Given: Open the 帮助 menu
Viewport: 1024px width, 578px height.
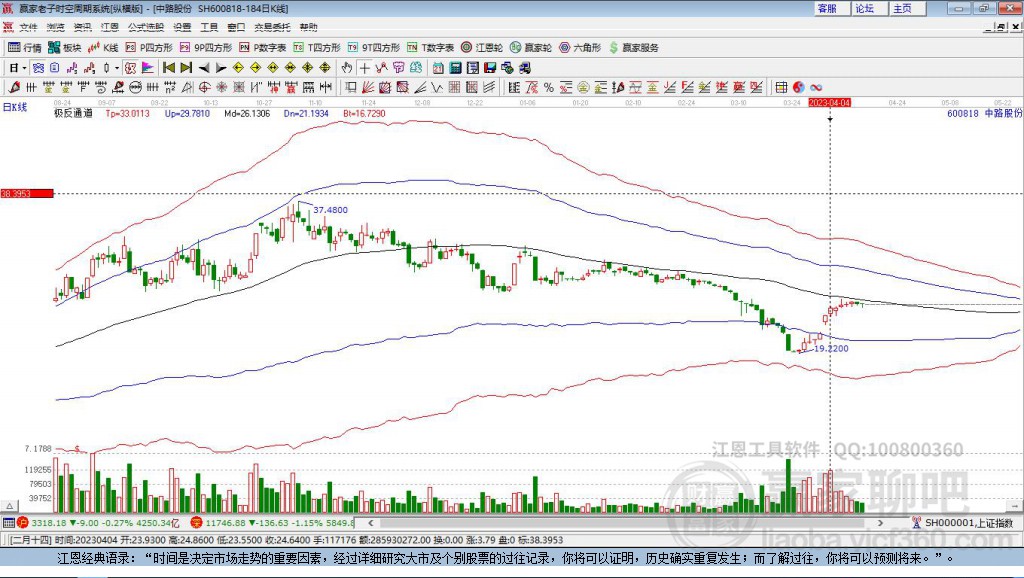Looking at the screenshot, I should [308, 27].
